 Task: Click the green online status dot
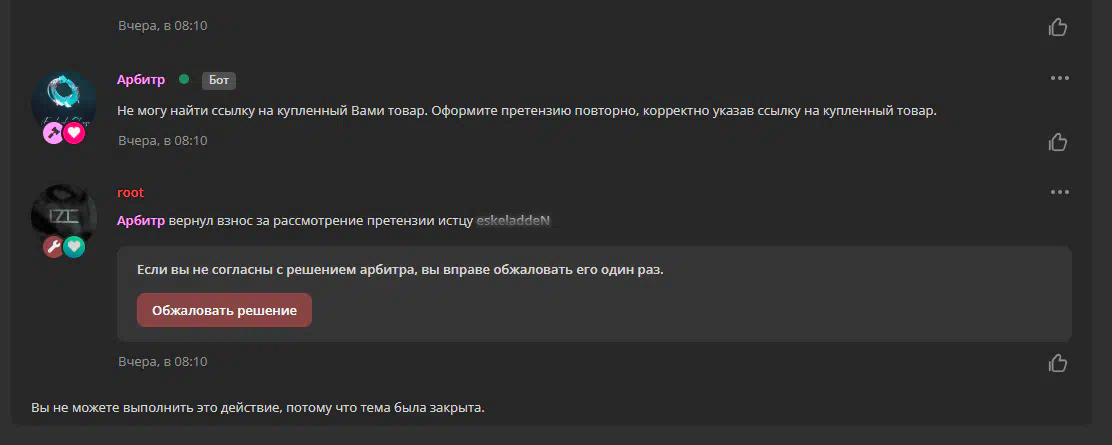click(184, 79)
